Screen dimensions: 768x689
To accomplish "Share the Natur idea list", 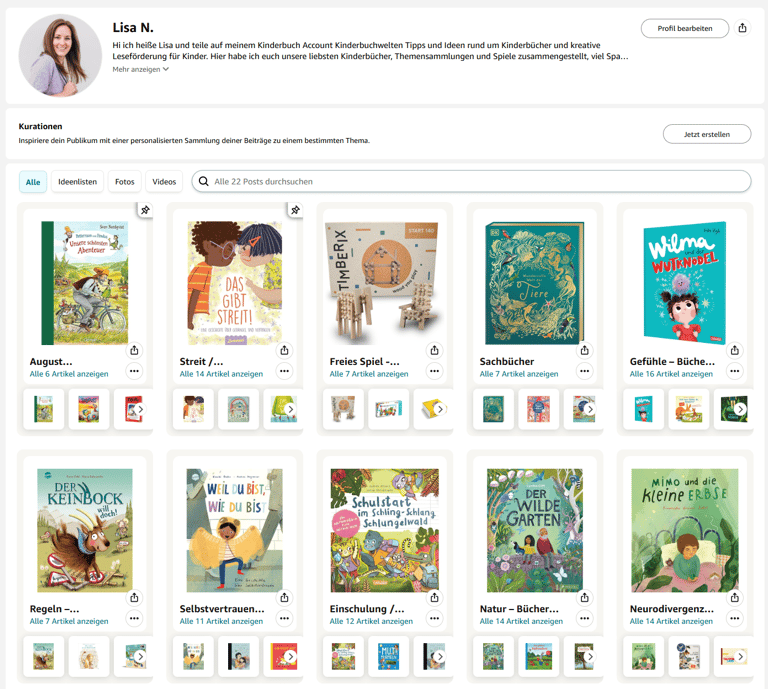I will click(x=584, y=597).
